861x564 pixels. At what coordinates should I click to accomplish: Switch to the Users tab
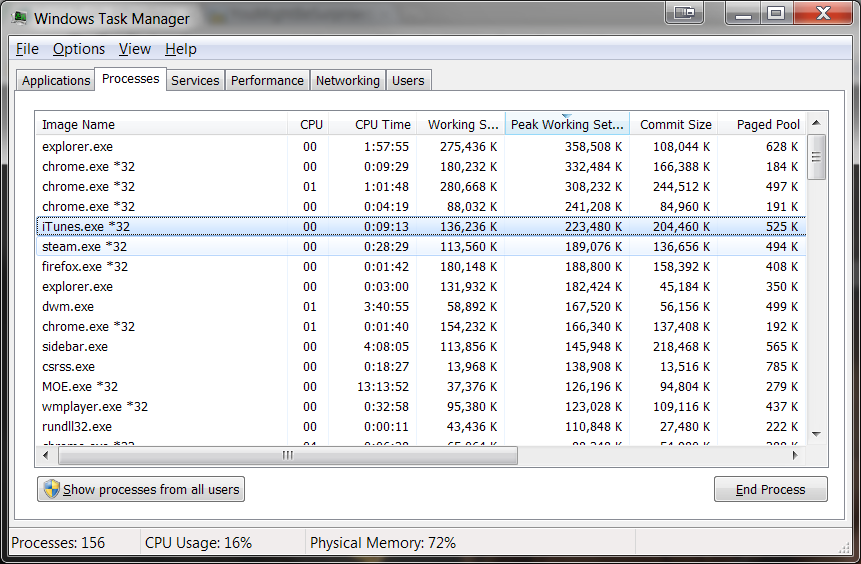[x=408, y=81]
